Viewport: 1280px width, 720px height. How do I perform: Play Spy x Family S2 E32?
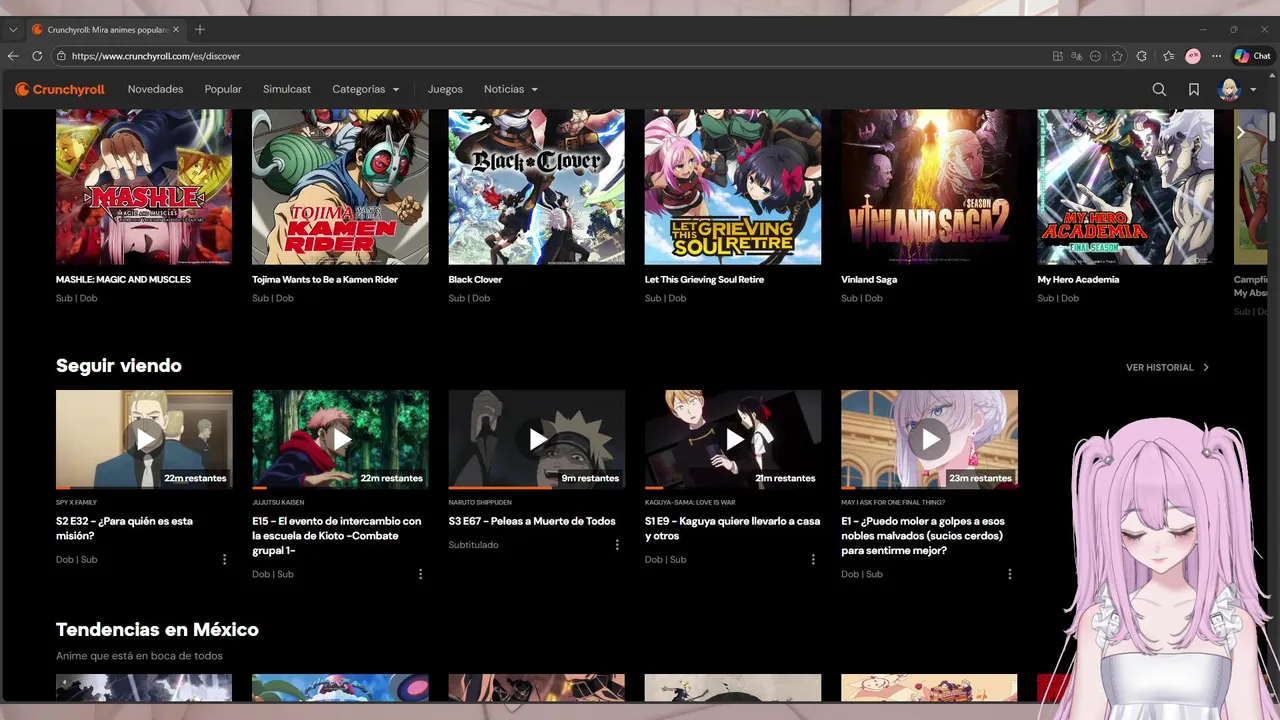pos(144,439)
